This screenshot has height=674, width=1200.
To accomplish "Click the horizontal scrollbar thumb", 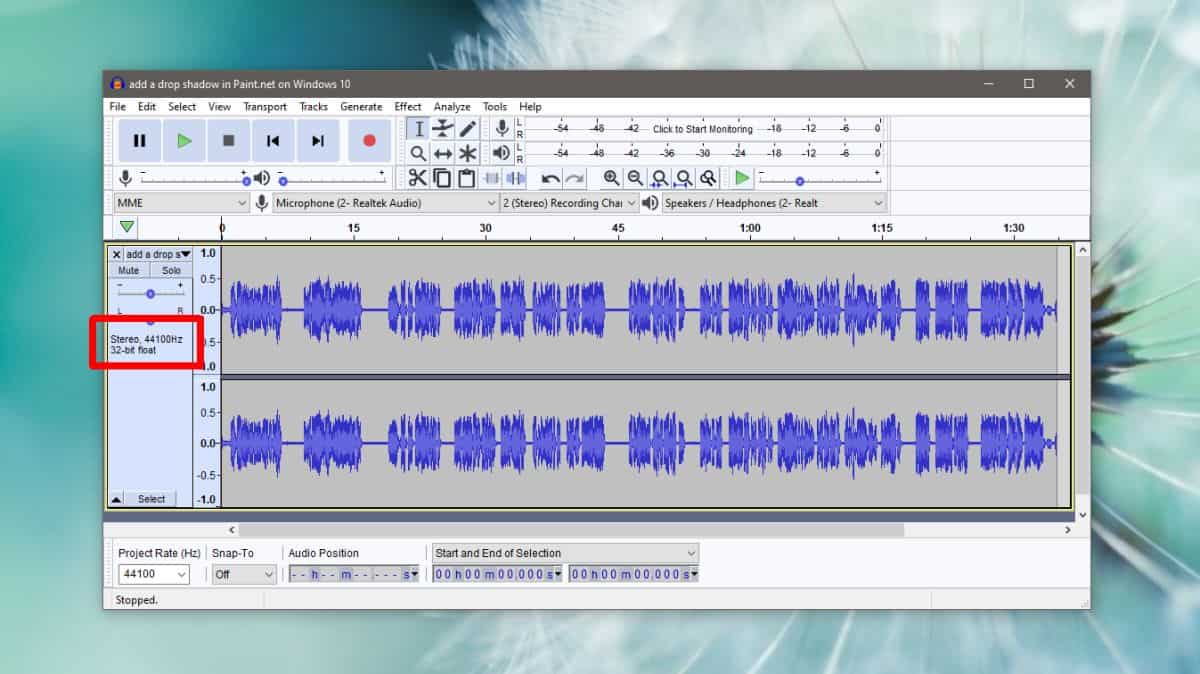I will click(x=571, y=530).
